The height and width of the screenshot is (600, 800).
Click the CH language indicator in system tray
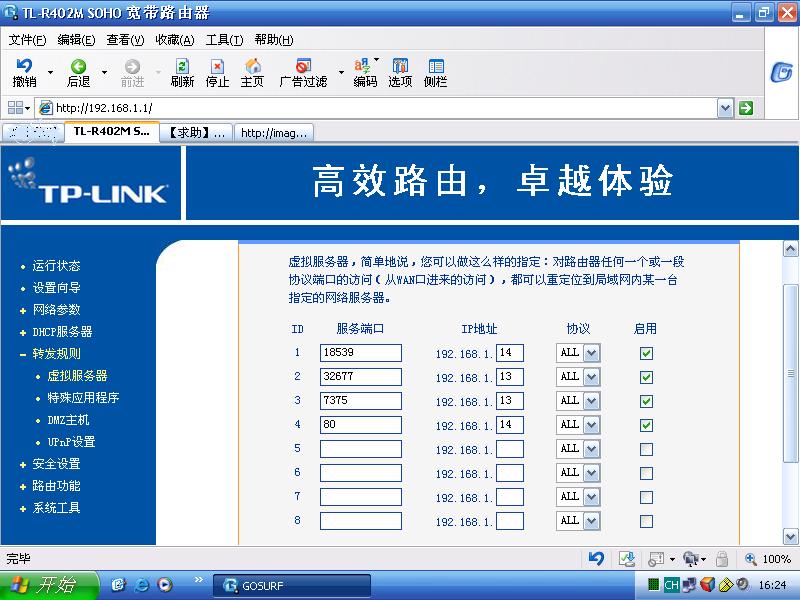[x=671, y=585]
